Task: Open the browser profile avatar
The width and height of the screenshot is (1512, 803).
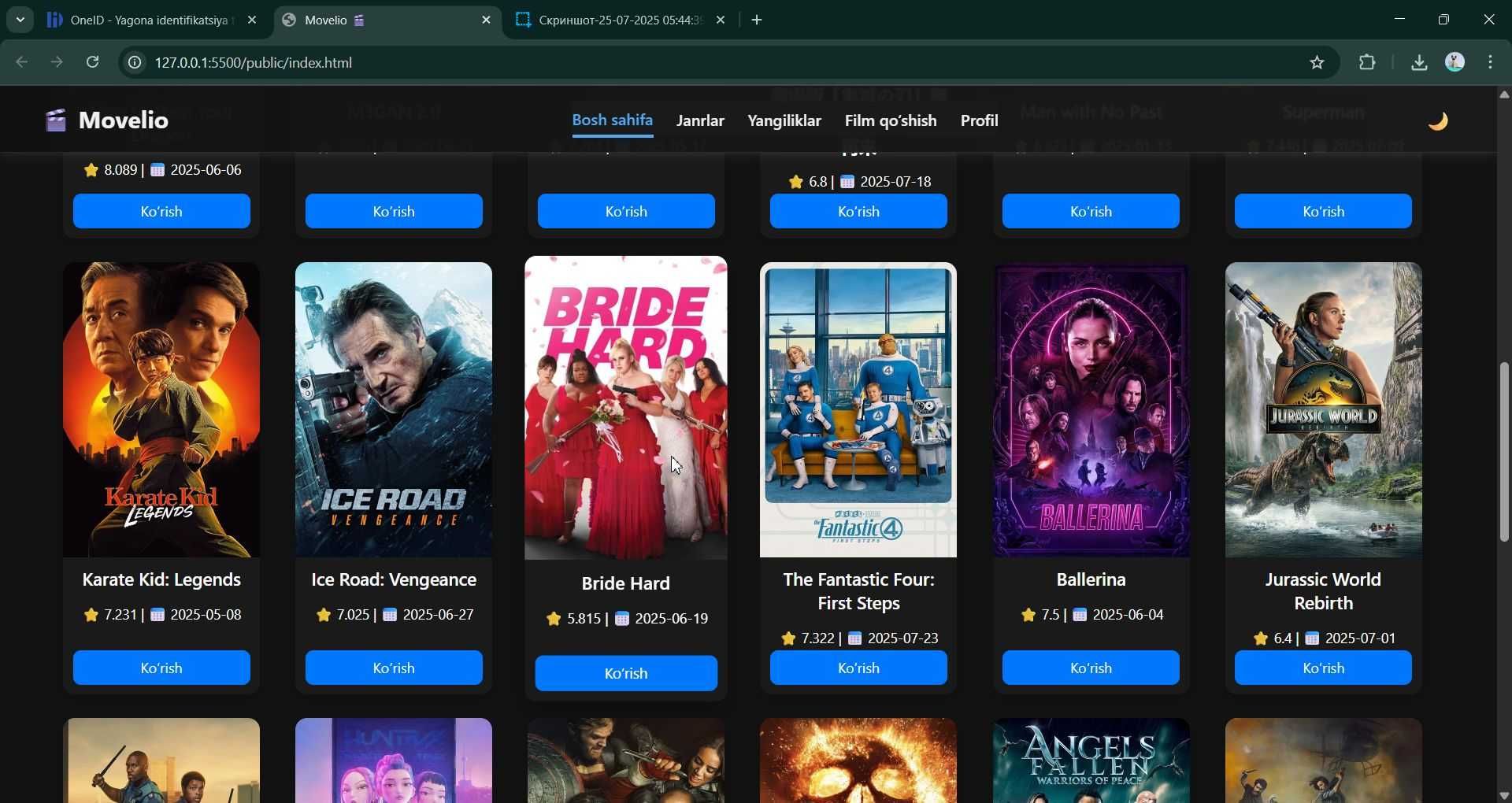Action: 1455,62
